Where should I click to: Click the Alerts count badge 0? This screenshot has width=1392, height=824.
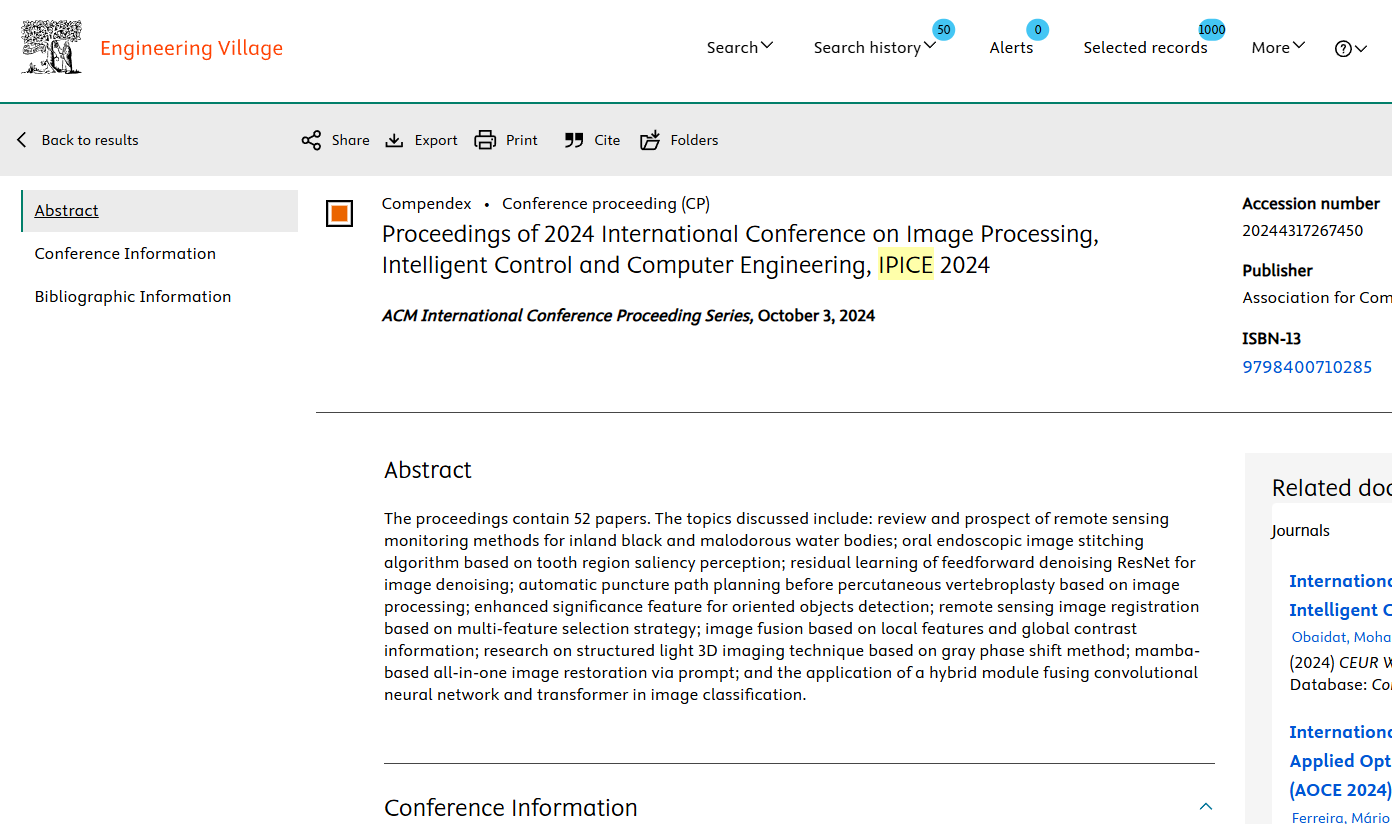click(x=1038, y=30)
